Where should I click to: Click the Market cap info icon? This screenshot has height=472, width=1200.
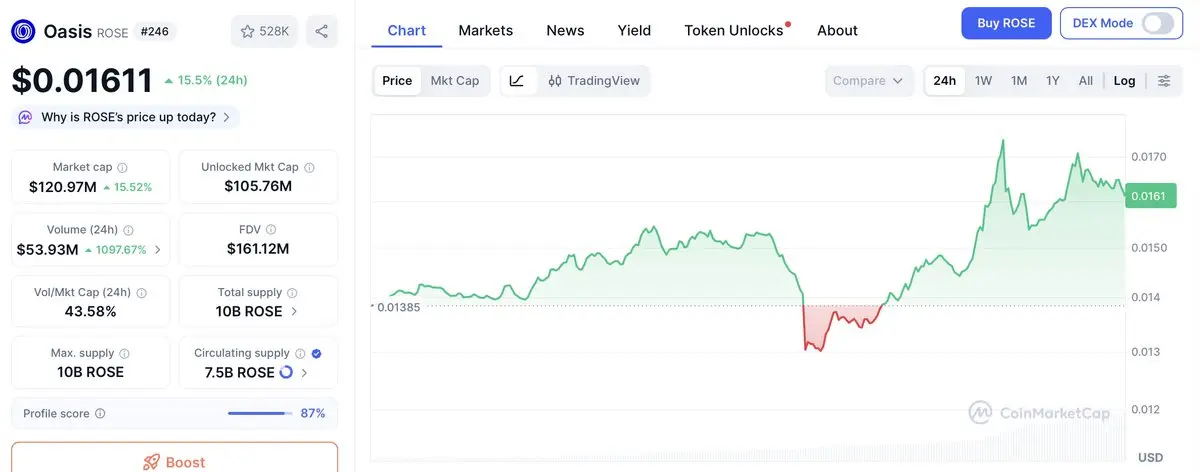pos(122,168)
